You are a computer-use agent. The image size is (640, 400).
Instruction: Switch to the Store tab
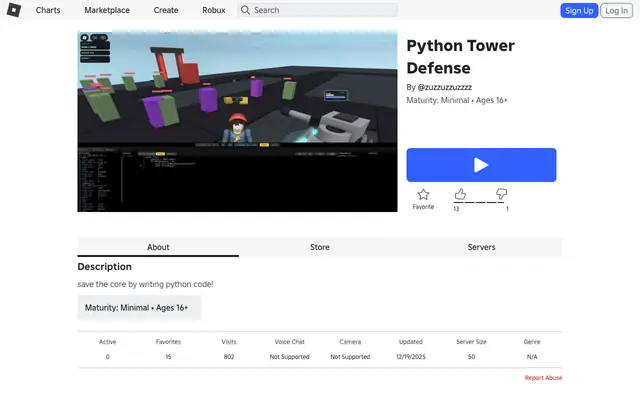click(x=320, y=247)
